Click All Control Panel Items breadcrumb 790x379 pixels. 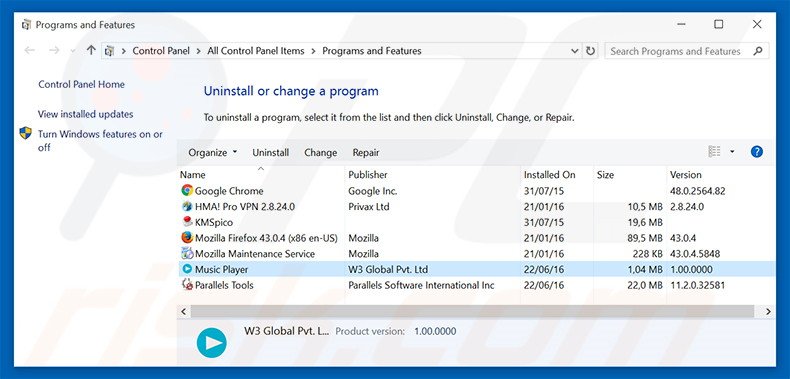tap(256, 51)
